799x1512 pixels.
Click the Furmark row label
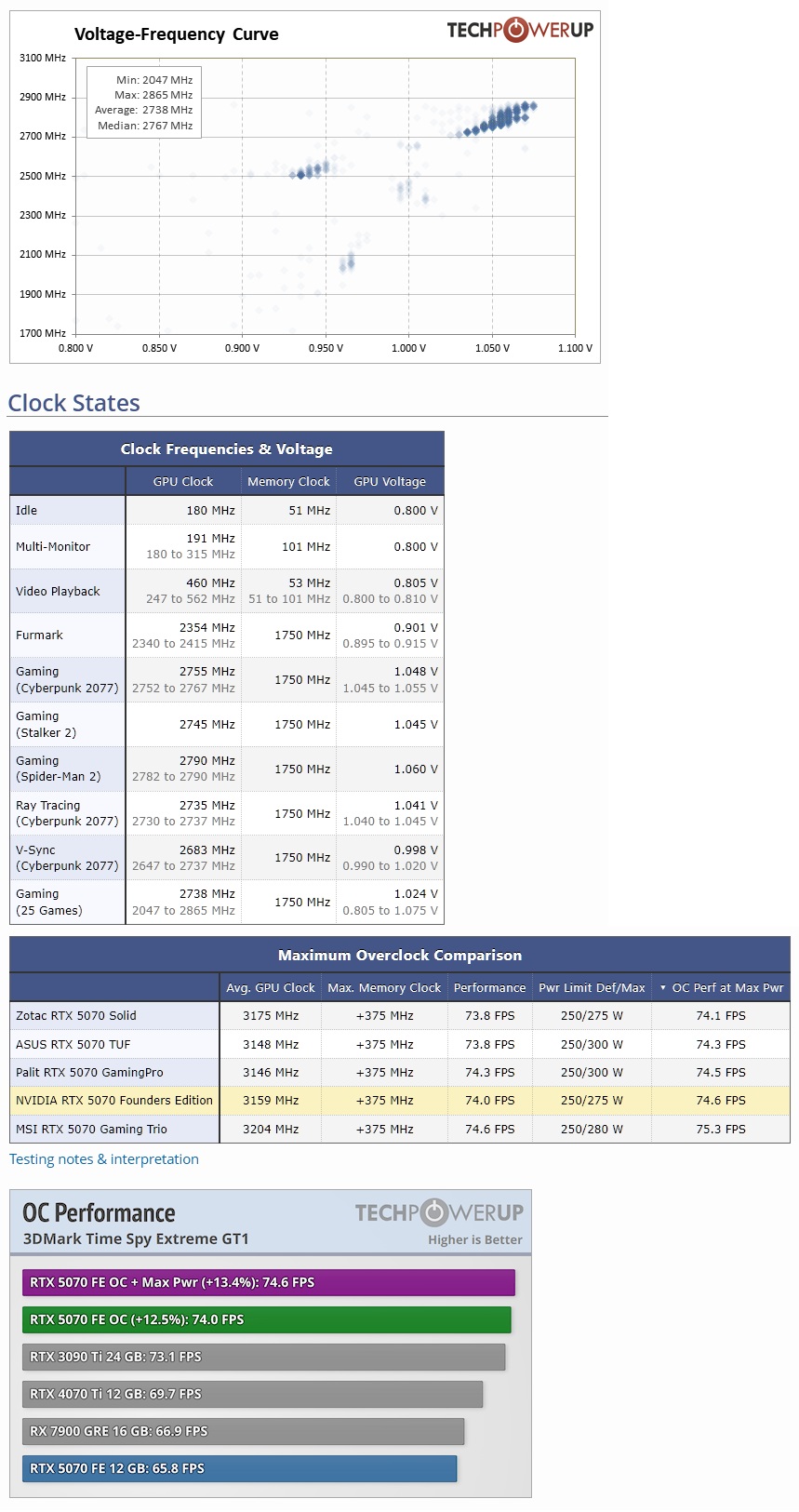pyautogui.click(x=39, y=635)
